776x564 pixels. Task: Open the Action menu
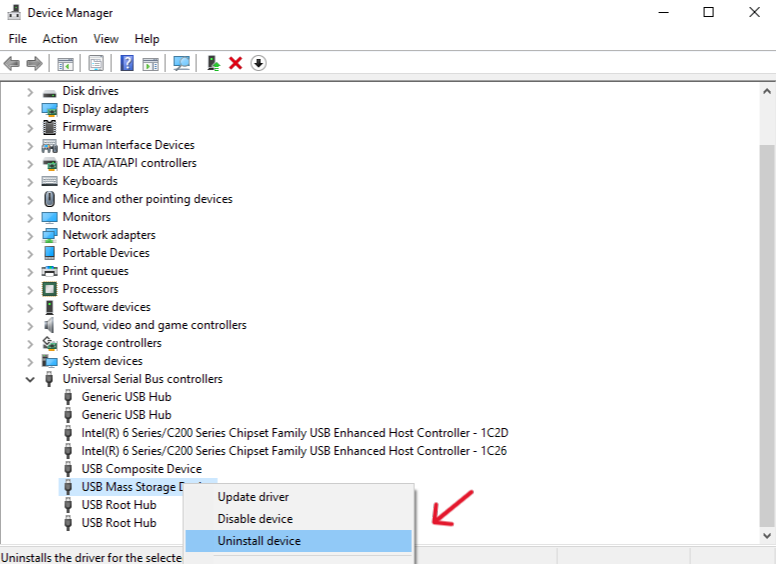tap(60, 39)
